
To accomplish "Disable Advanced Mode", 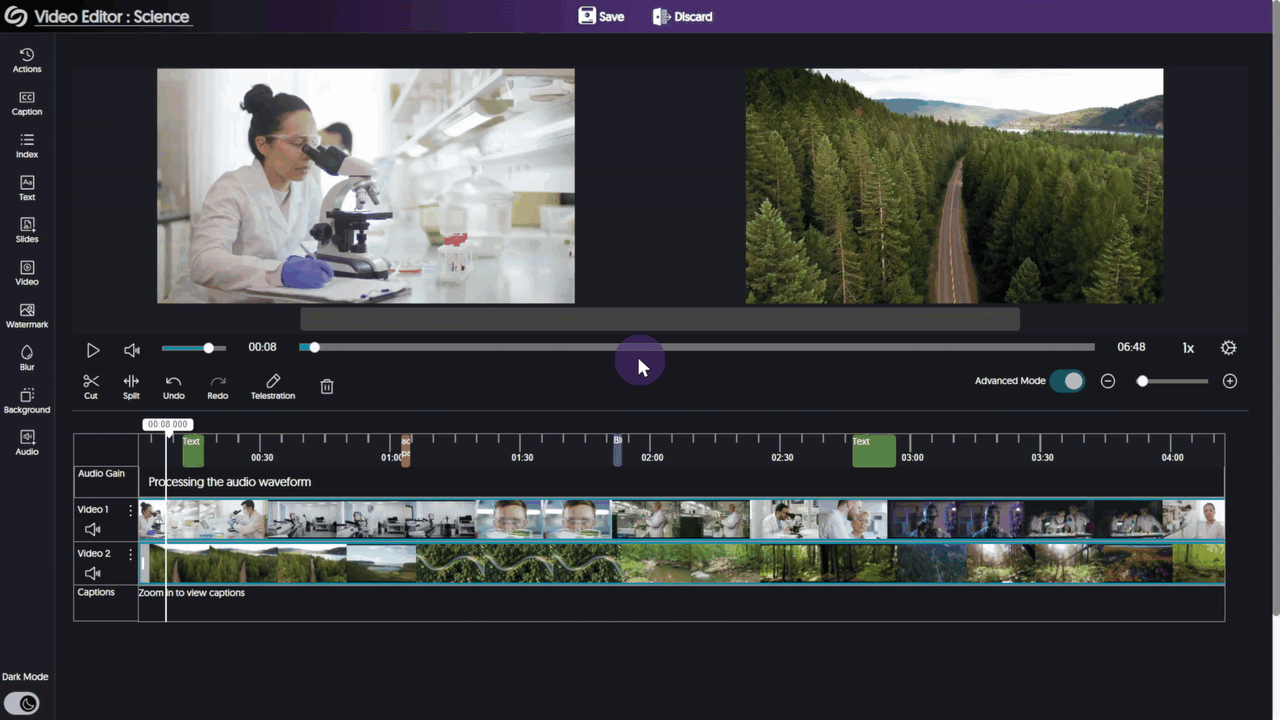I will [1067, 381].
